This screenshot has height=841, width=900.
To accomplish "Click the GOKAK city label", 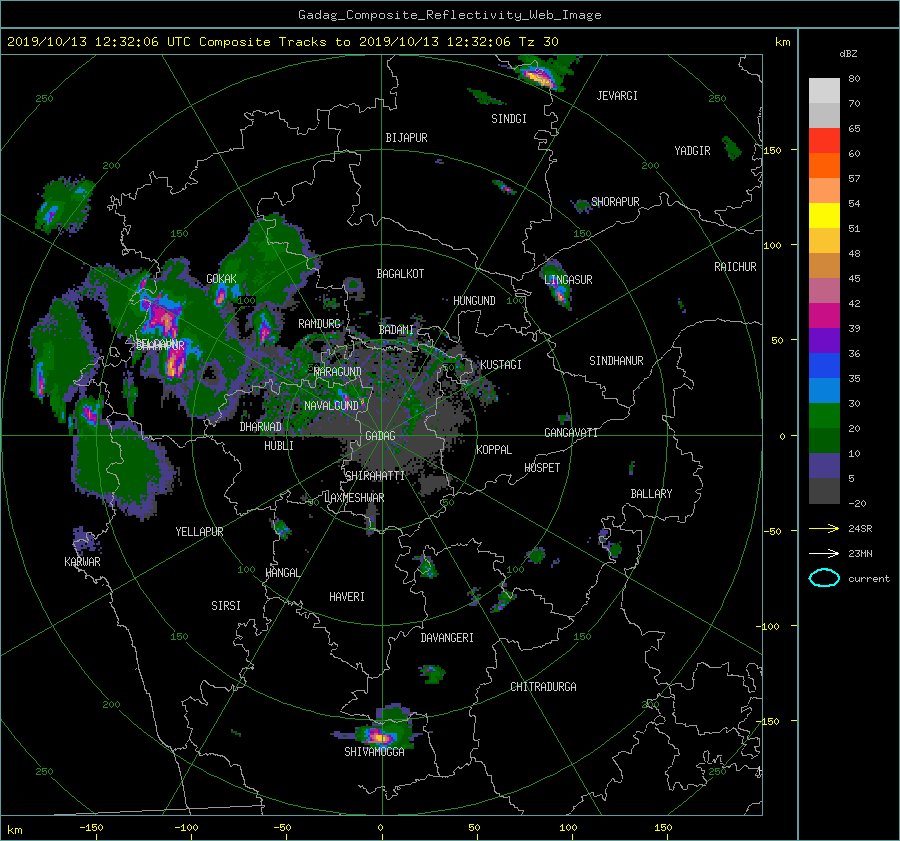I will click(x=222, y=279).
